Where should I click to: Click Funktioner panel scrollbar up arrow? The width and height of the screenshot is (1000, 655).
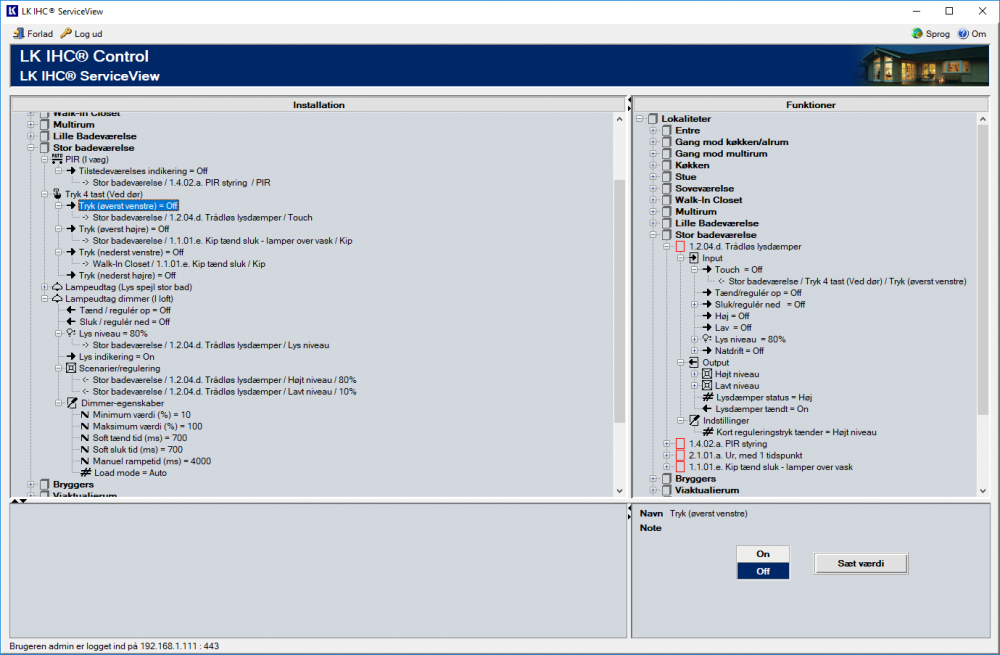pyautogui.click(x=983, y=119)
